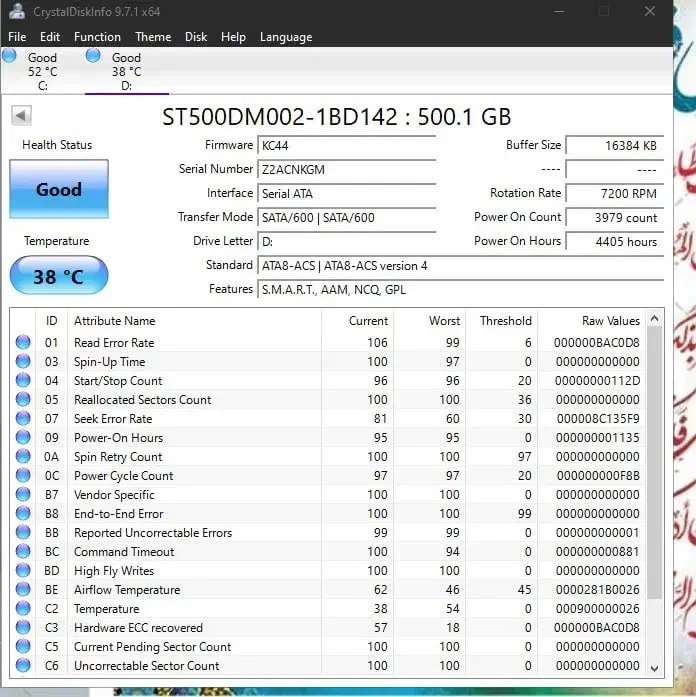
Task: Click the Good health status button
Action: click(x=59, y=189)
